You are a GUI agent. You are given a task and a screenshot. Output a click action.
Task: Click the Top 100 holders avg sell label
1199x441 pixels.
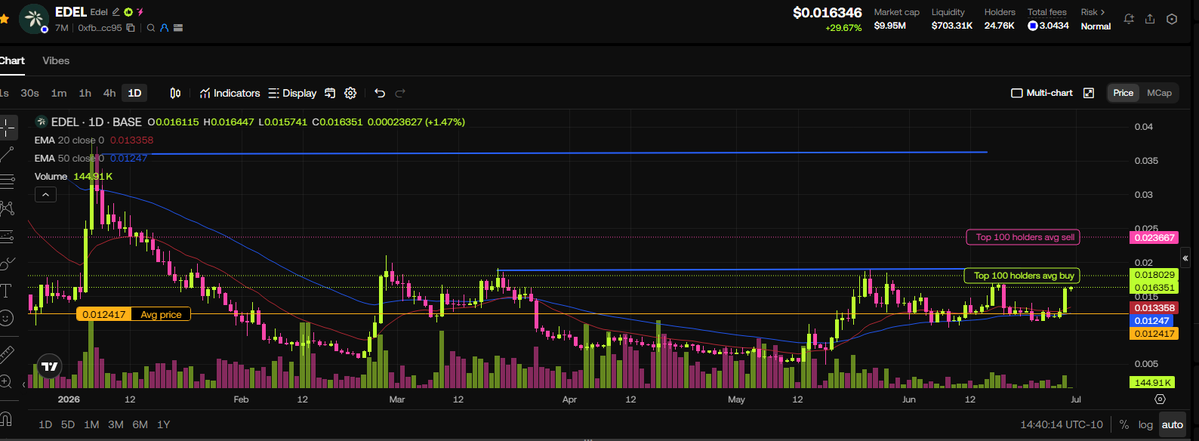point(1025,237)
